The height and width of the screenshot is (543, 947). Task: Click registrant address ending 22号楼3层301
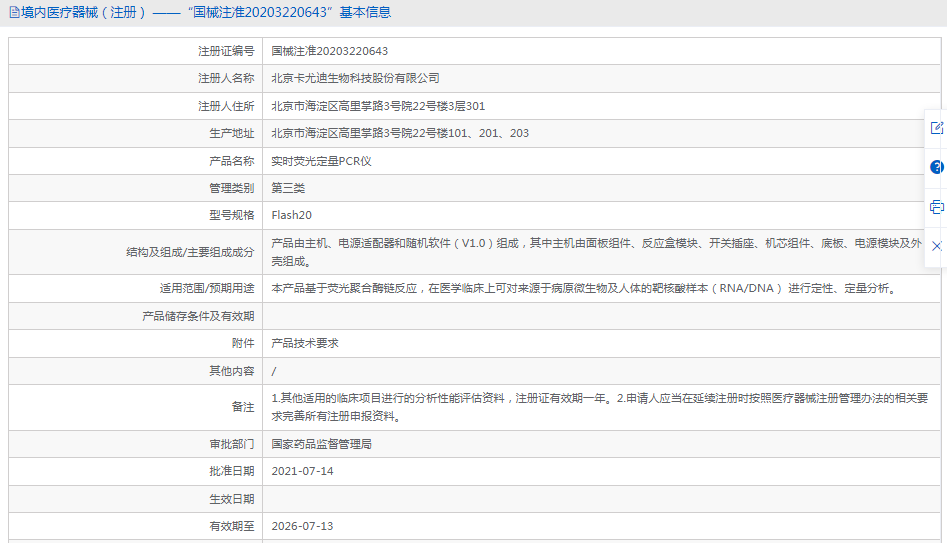click(378, 106)
